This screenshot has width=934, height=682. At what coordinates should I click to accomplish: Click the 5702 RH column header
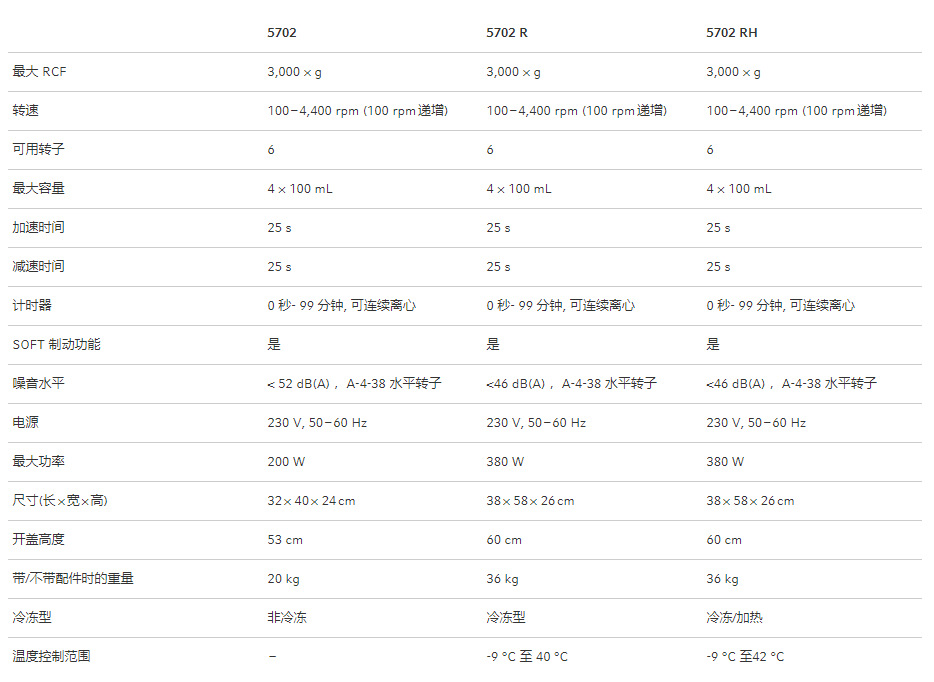click(732, 33)
